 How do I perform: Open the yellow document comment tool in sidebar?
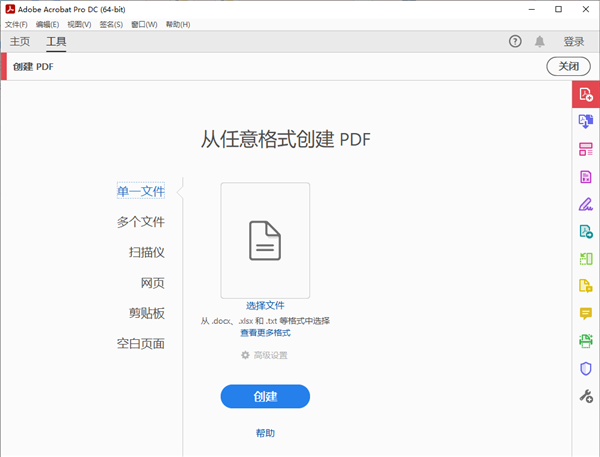pos(585,286)
